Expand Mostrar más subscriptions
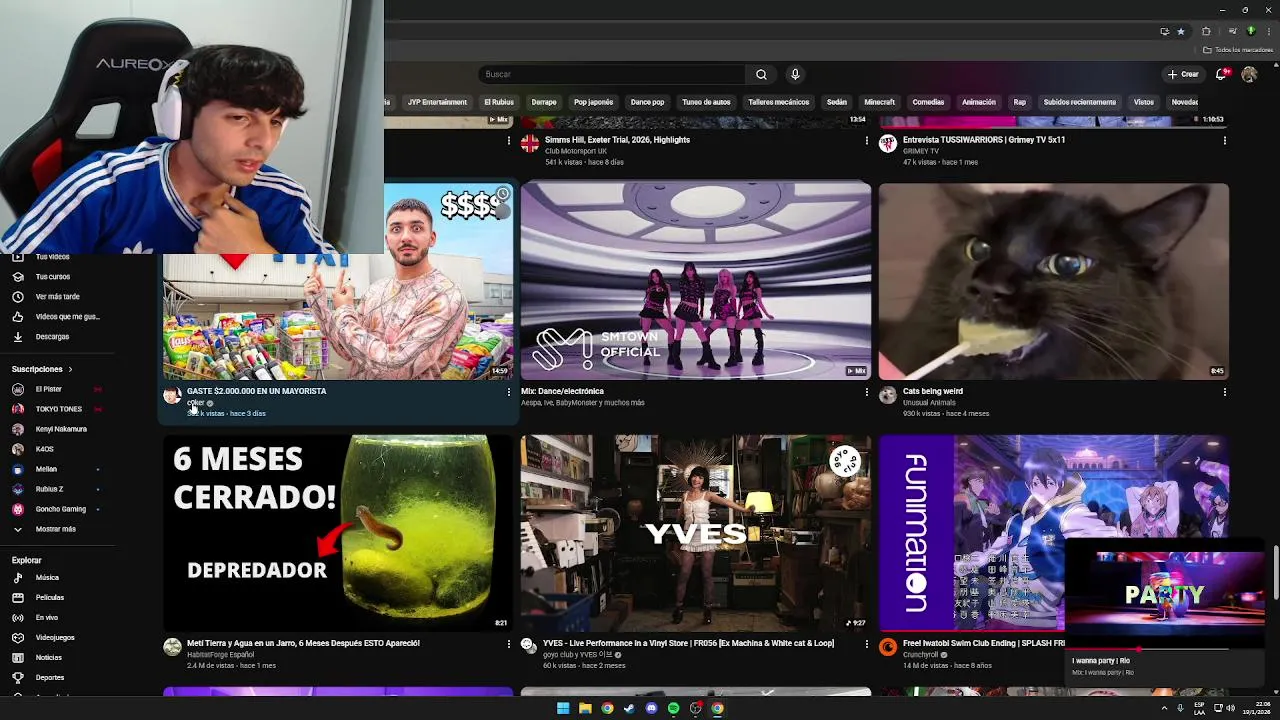Viewport: 1280px width, 720px height. (57, 529)
